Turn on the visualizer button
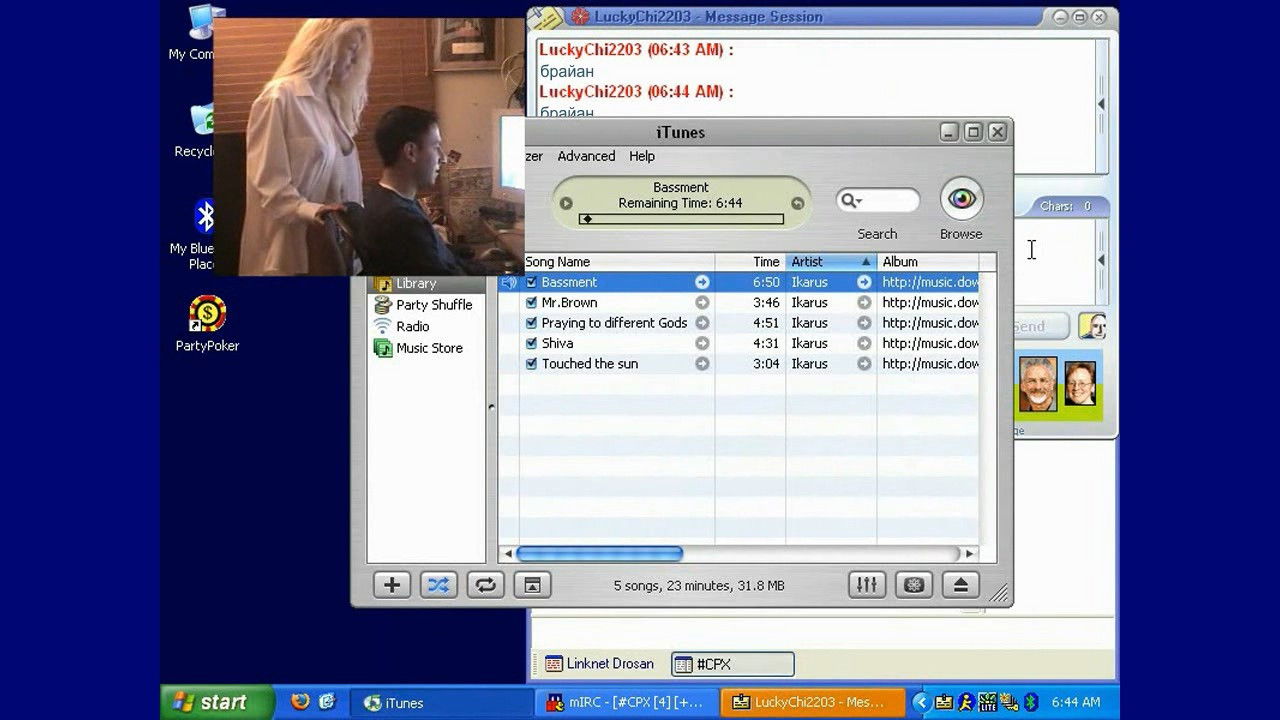 point(913,585)
